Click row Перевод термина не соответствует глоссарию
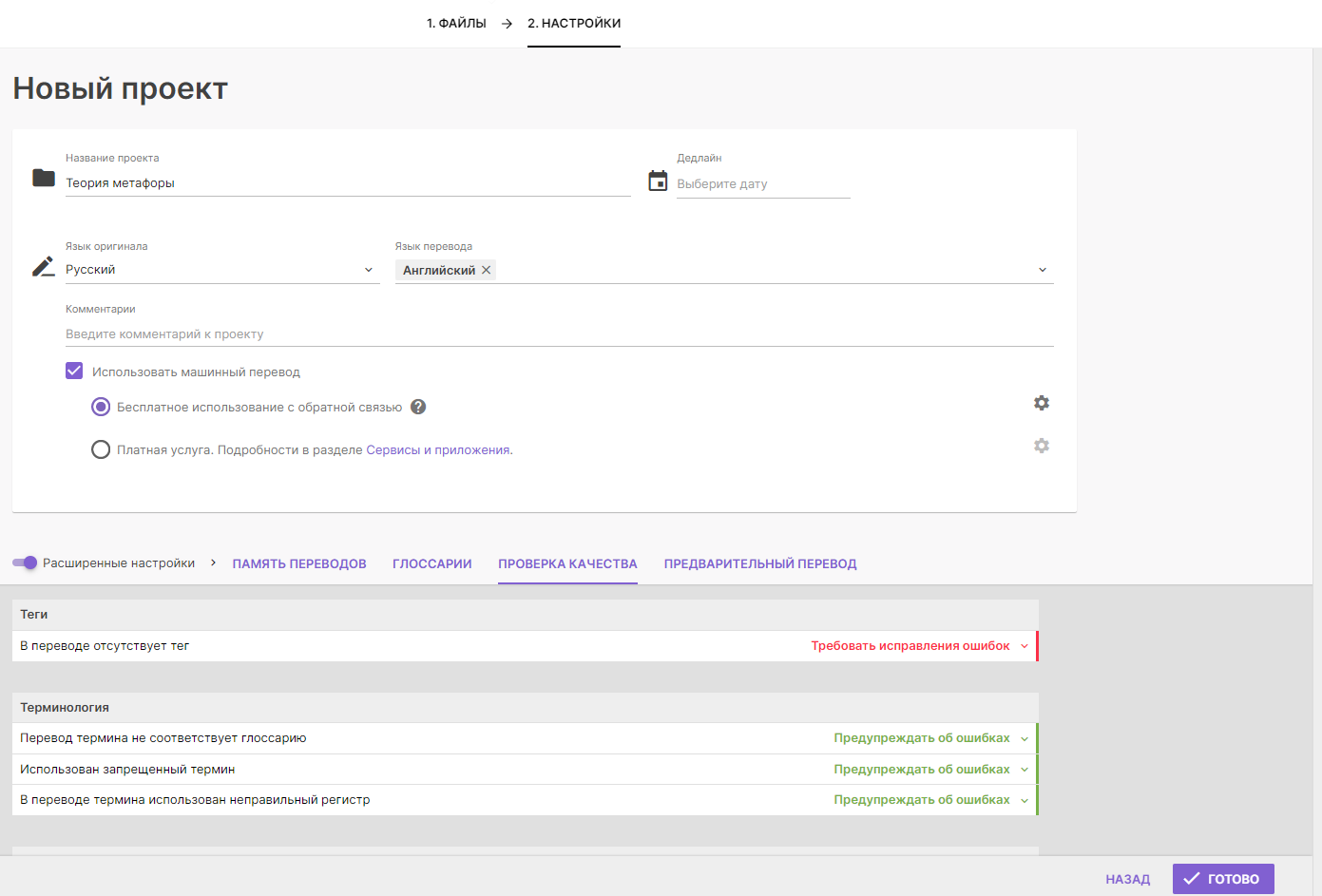The height and width of the screenshot is (896, 1322). pyautogui.click(x=526, y=738)
